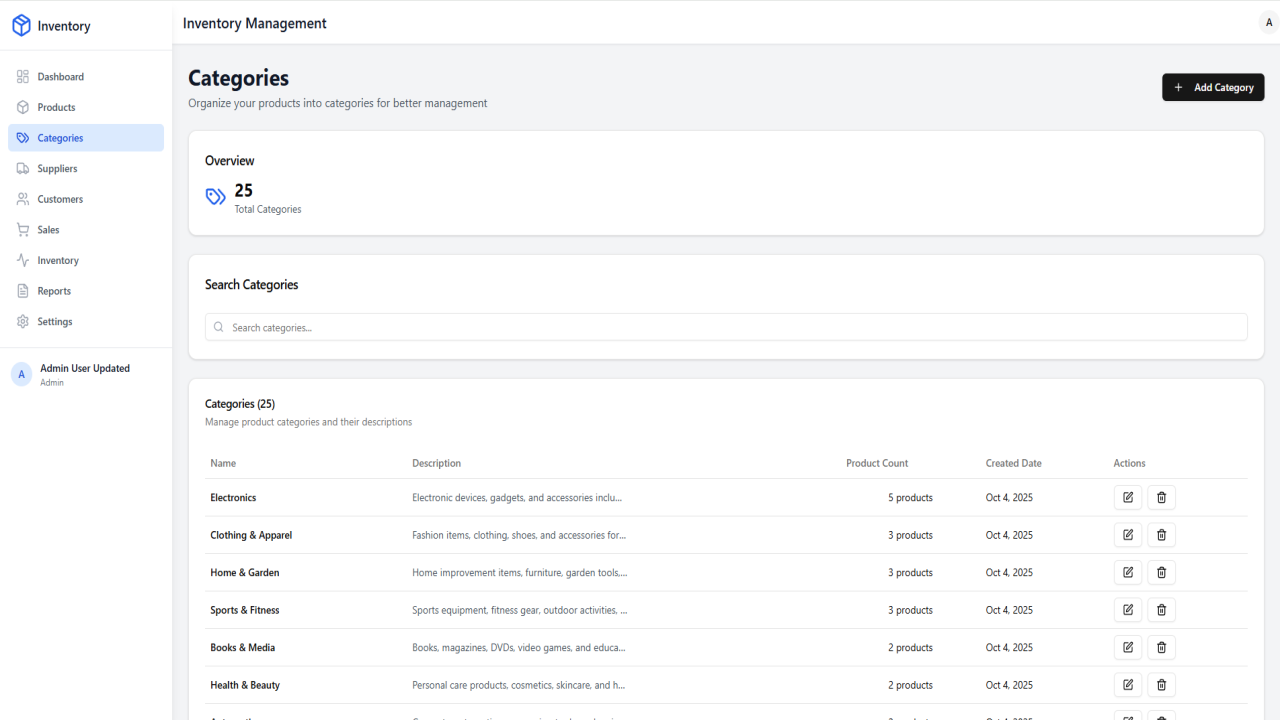
Task: Click the Name column header
Action: click(x=223, y=463)
